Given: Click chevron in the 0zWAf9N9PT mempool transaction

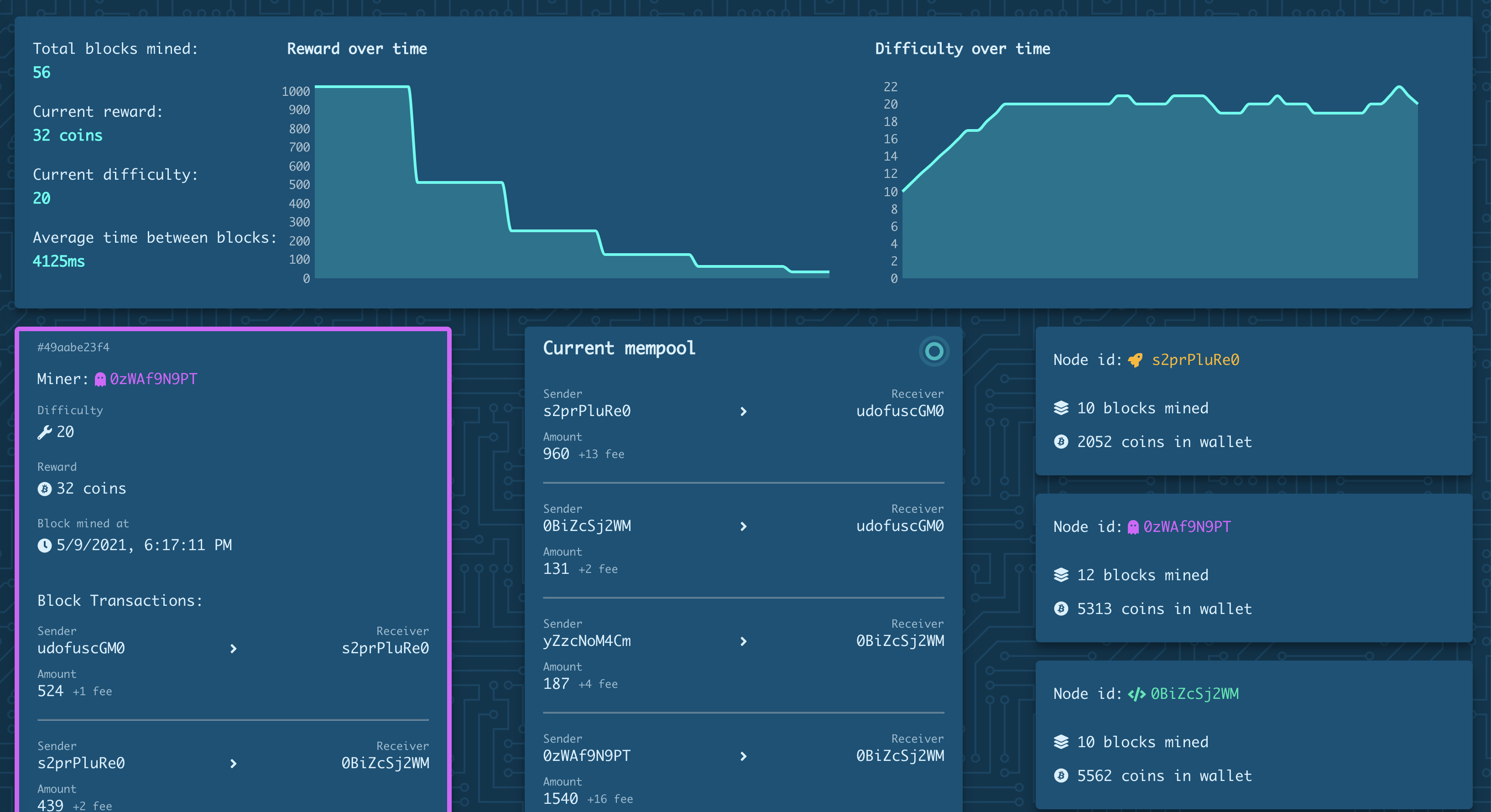Looking at the screenshot, I should (743, 756).
